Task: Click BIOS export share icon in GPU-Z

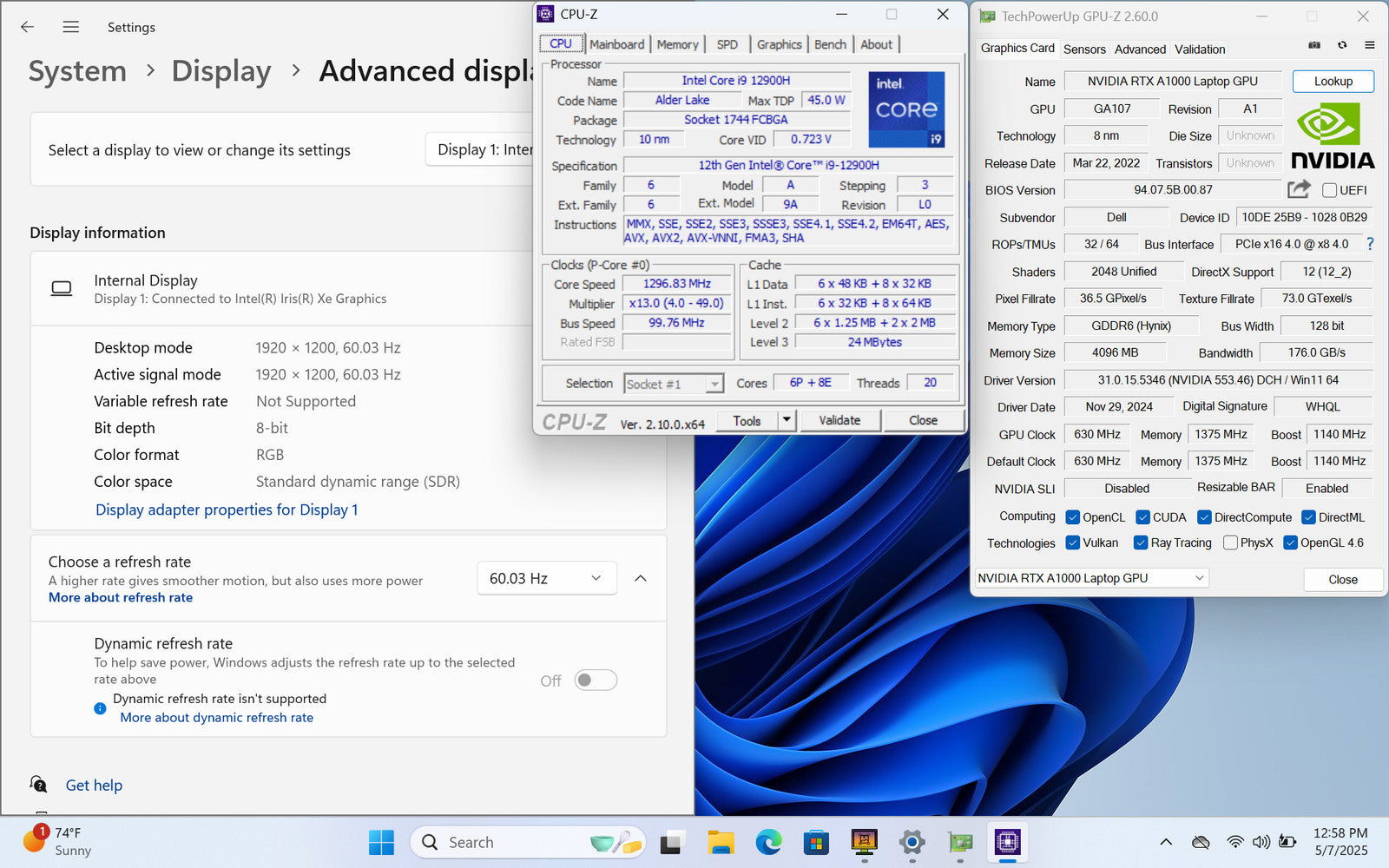Action: tap(1299, 189)
